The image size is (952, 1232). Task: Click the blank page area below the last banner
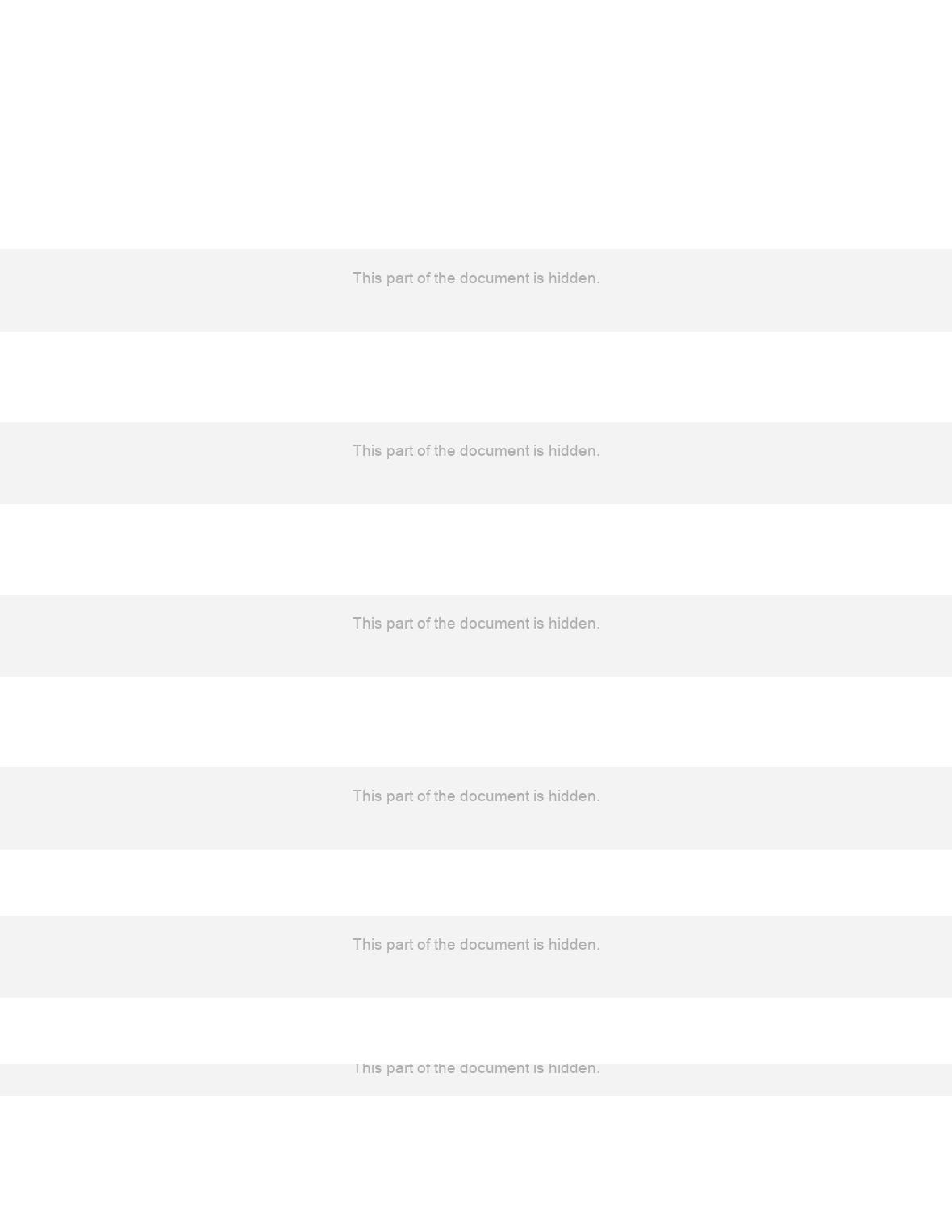476,1163
